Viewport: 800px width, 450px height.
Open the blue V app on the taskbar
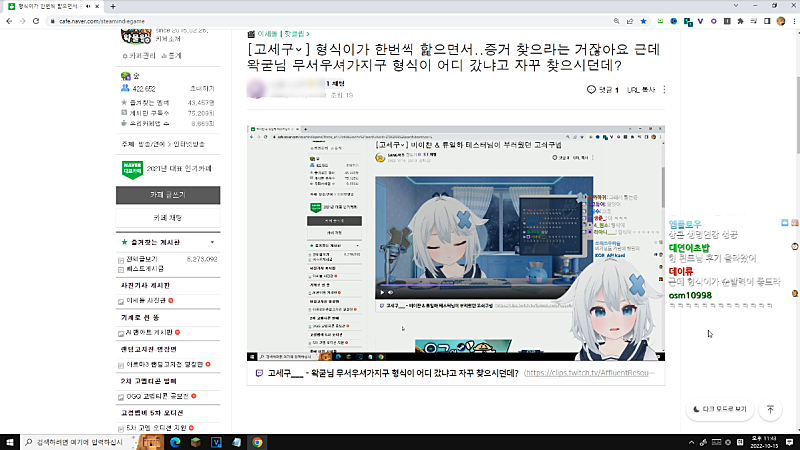coord(216,442)
